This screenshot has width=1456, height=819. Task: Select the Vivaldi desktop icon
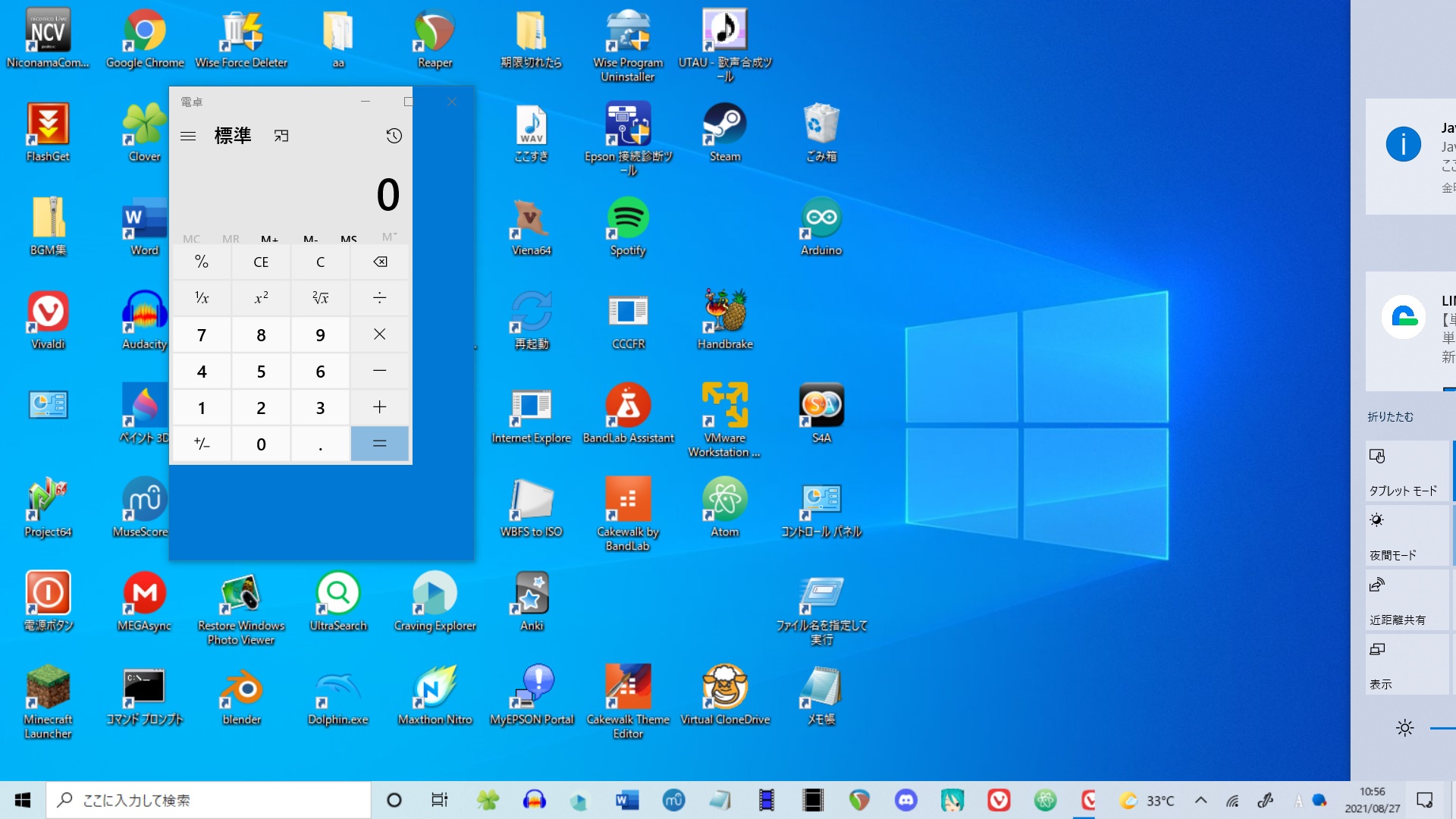48,320
